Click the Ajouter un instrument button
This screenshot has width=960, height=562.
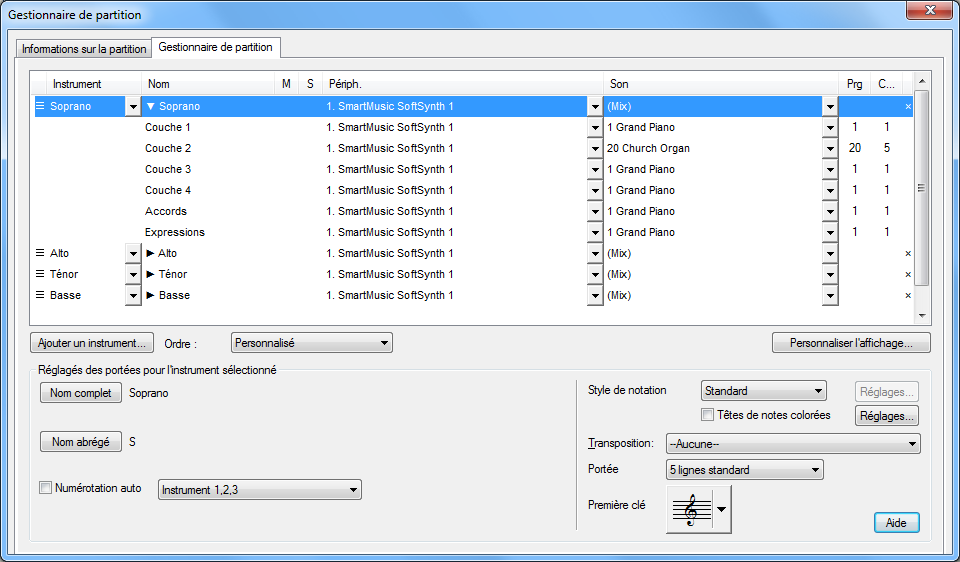coord(92,343)
